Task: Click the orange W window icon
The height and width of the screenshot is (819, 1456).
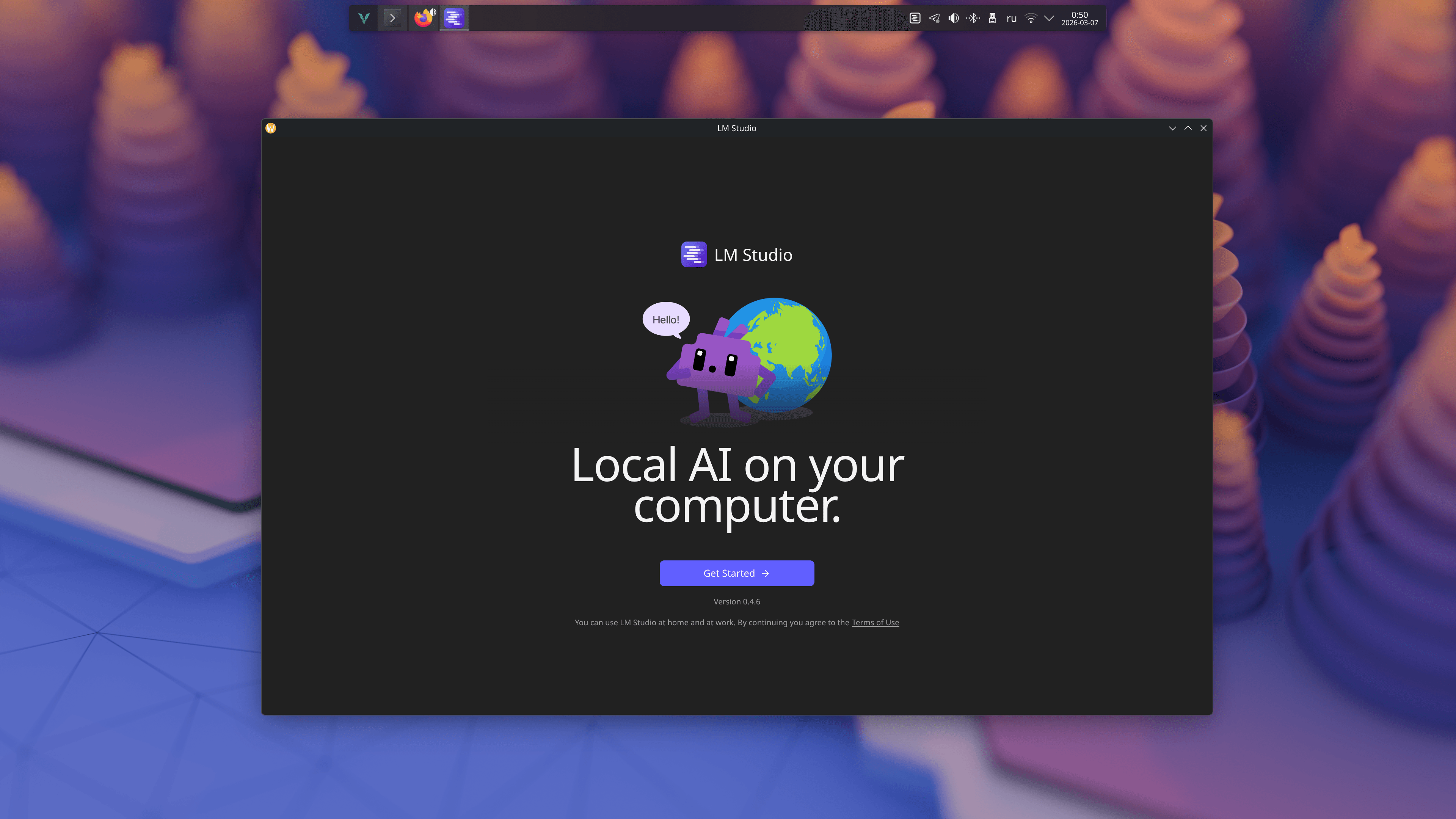Action: 271,128
